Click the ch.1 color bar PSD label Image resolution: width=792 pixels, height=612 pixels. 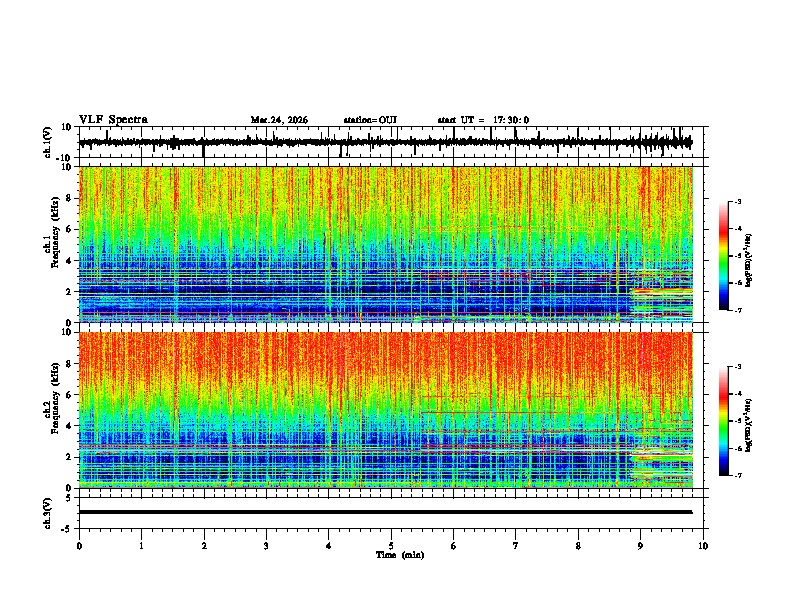click(x=748, y=260)
